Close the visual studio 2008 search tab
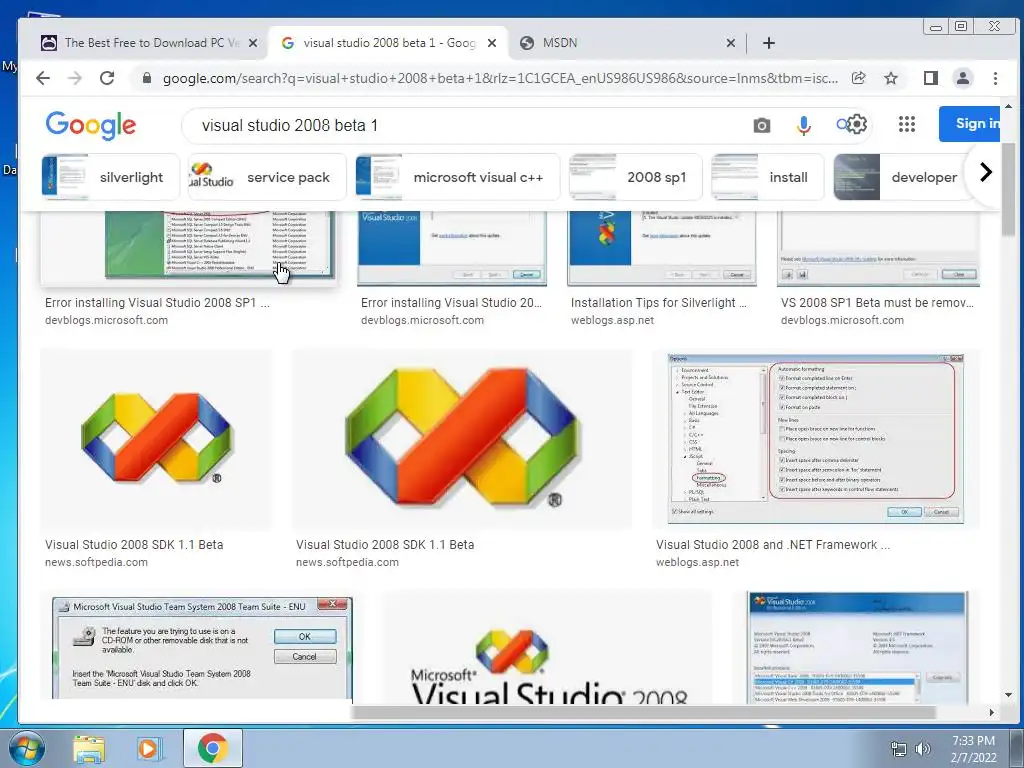The width and height of the screenshot is (1024, 768). coord(492,43)
